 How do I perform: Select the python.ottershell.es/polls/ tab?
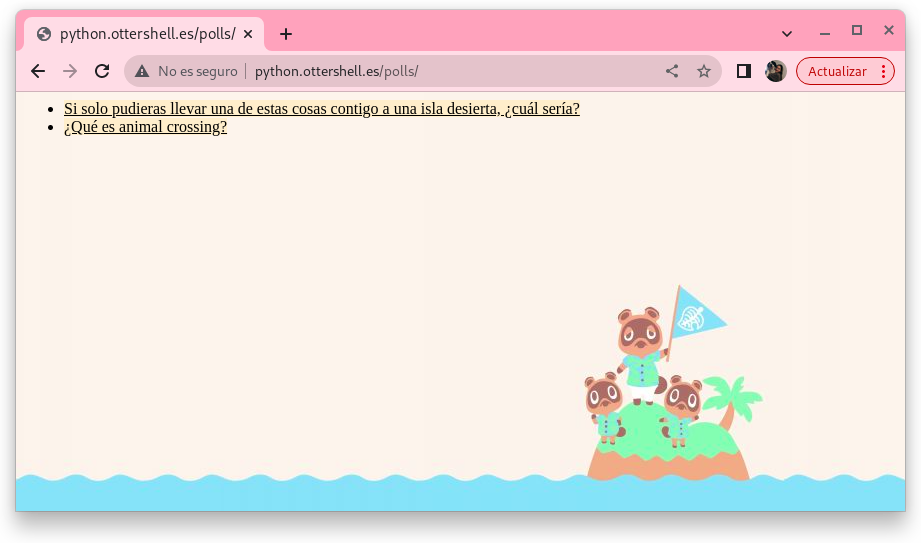pyautogui.click(x=140, y=34)
